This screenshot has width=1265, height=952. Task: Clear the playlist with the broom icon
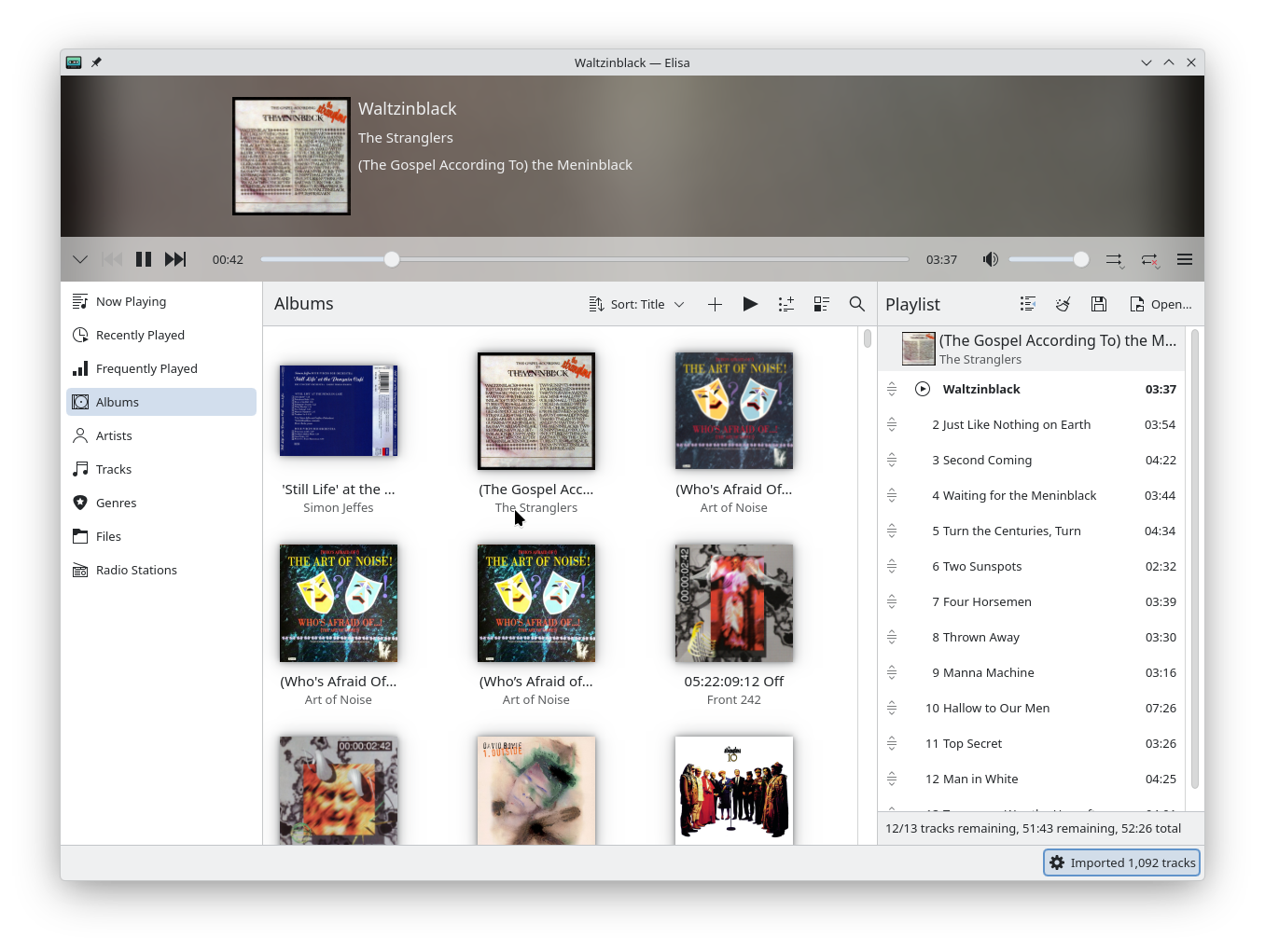tap(1063, 304)
